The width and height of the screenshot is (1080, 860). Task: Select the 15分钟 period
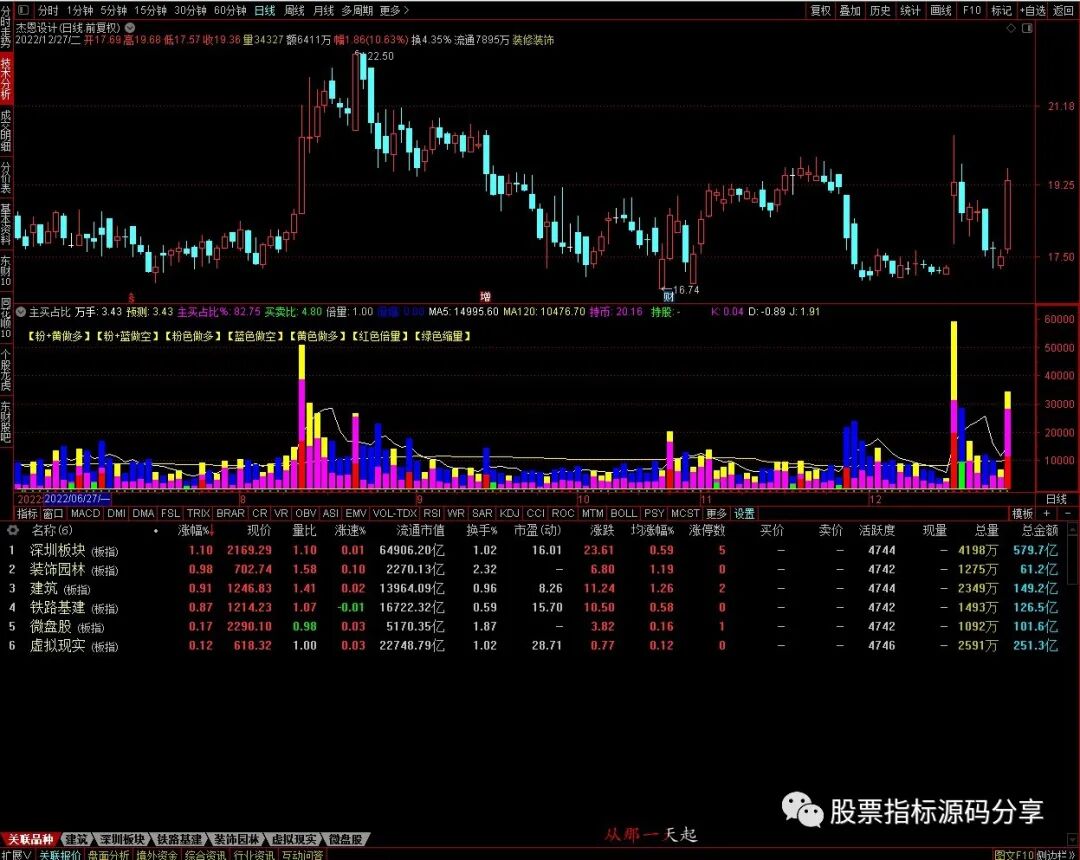149,10
